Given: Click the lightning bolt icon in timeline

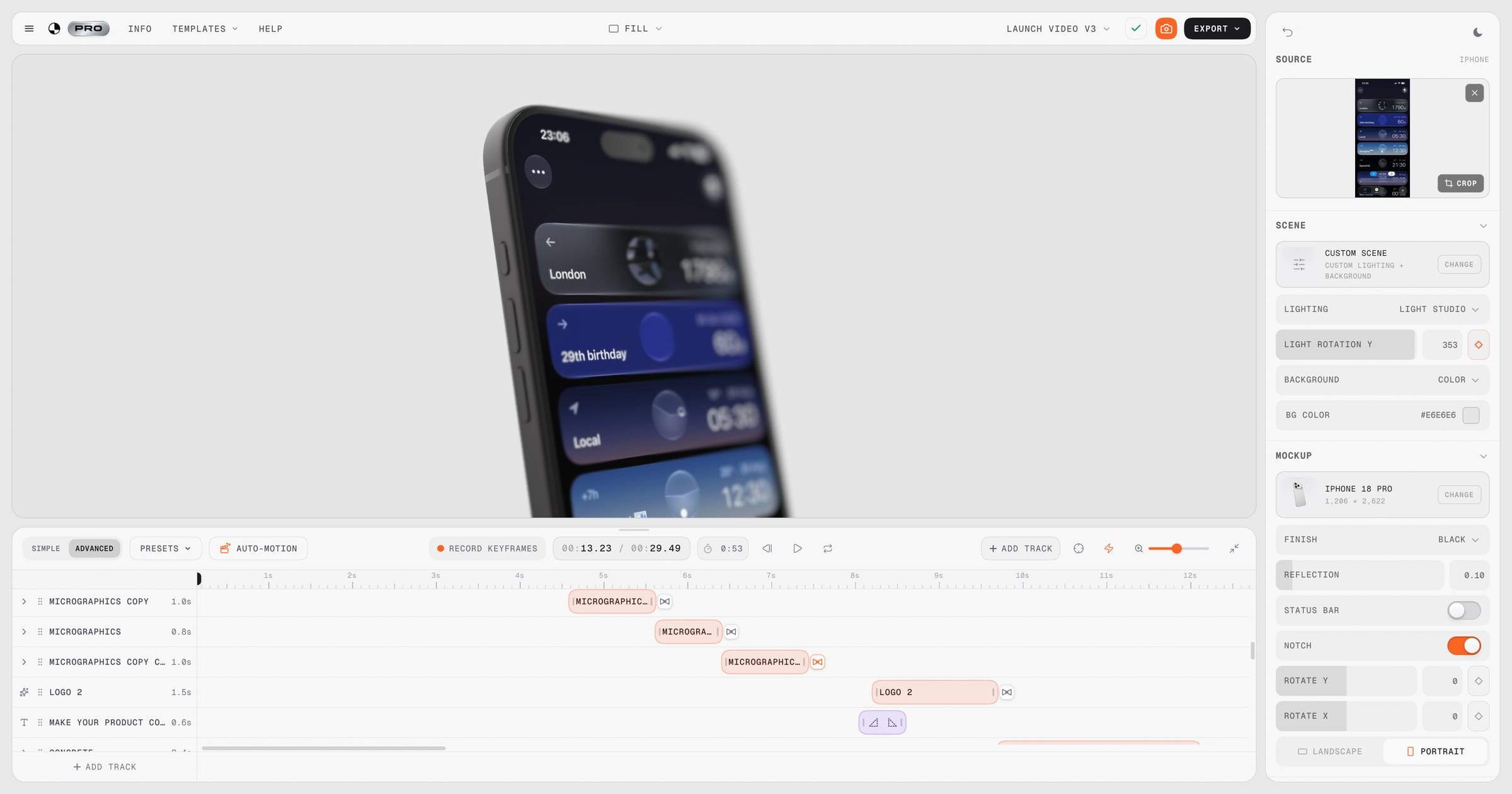Looking at the screenshot, I should [1109, 548].
